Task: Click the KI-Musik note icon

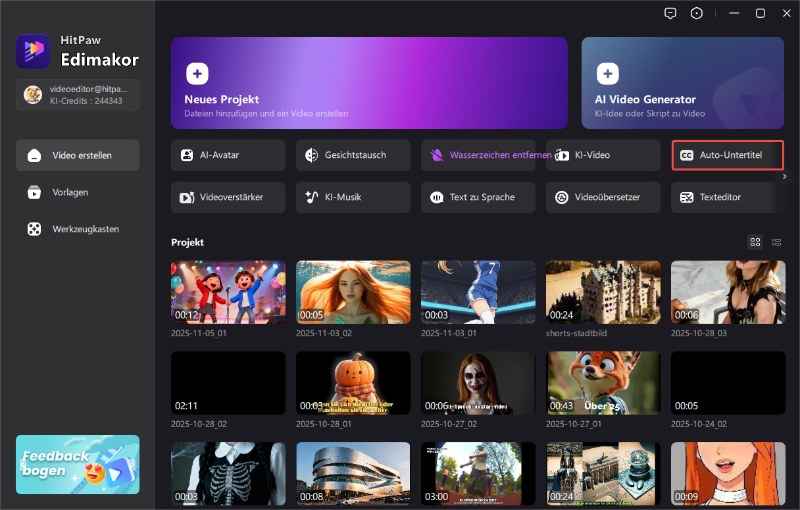Action: click(x=311, y=197)
